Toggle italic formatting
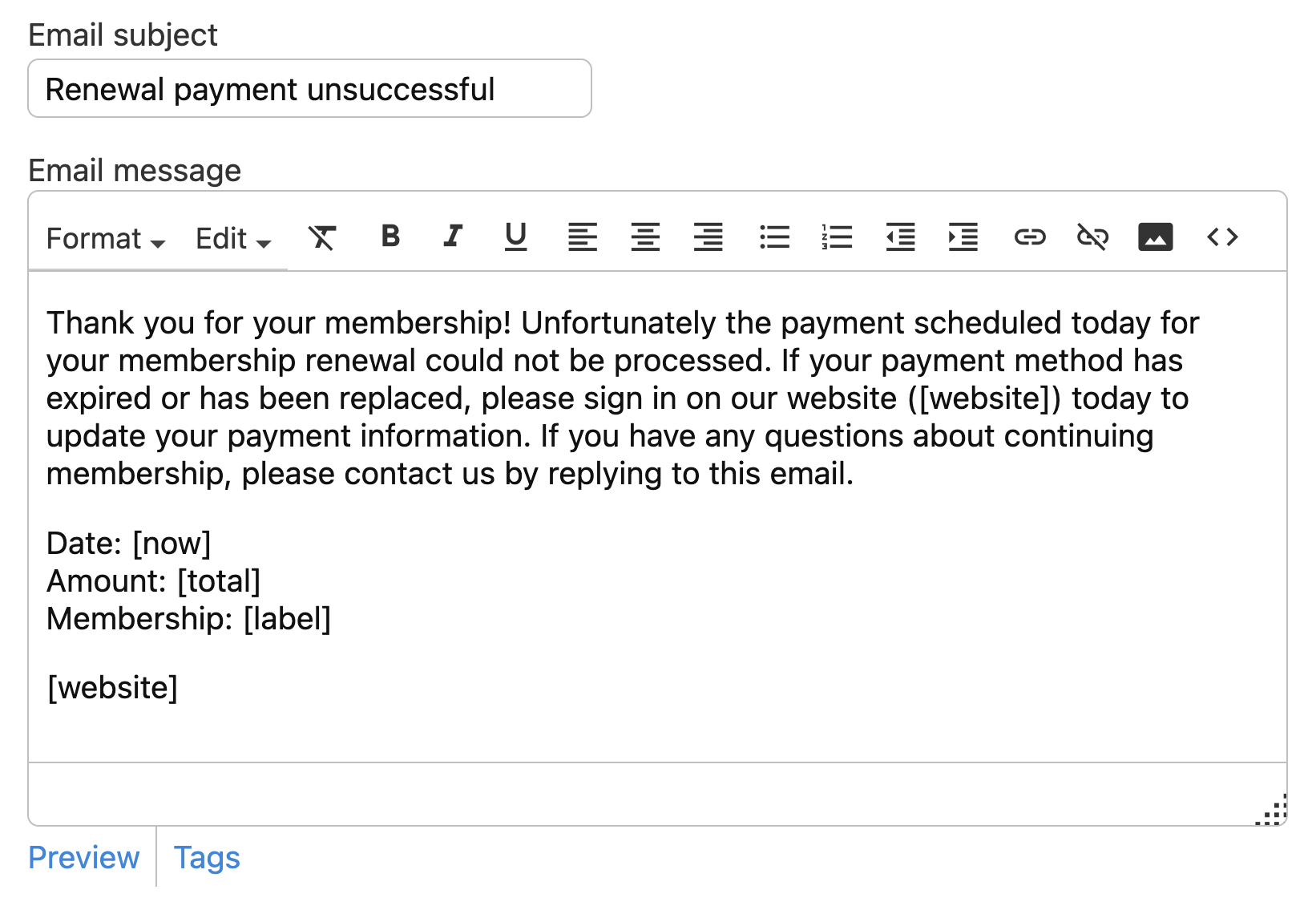Screen dimensions: 1316x914 (453, 237)
